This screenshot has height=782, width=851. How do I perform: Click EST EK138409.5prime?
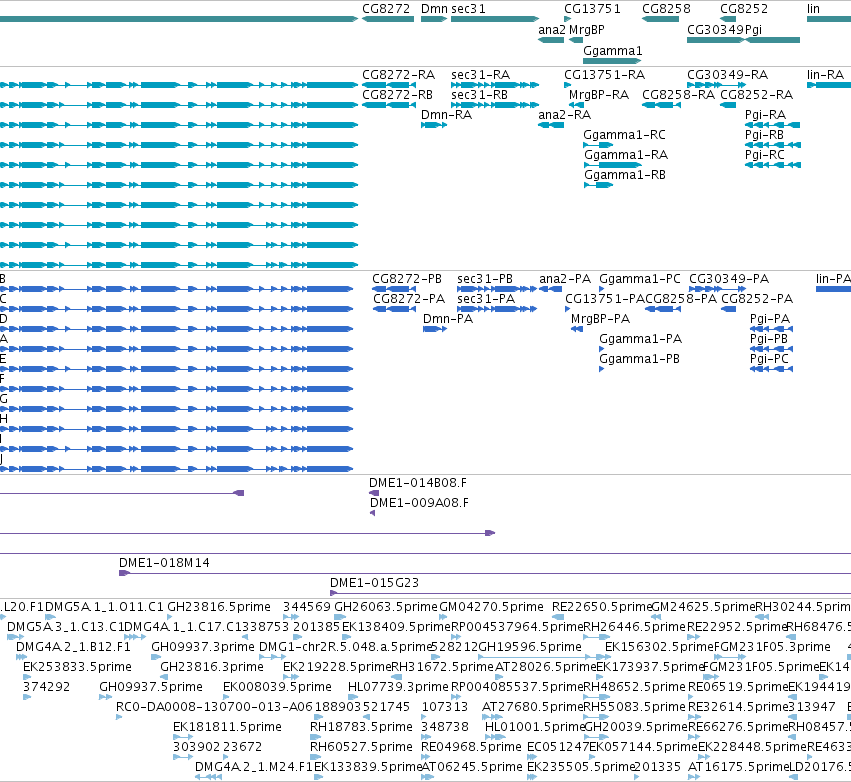coord(396,627)
